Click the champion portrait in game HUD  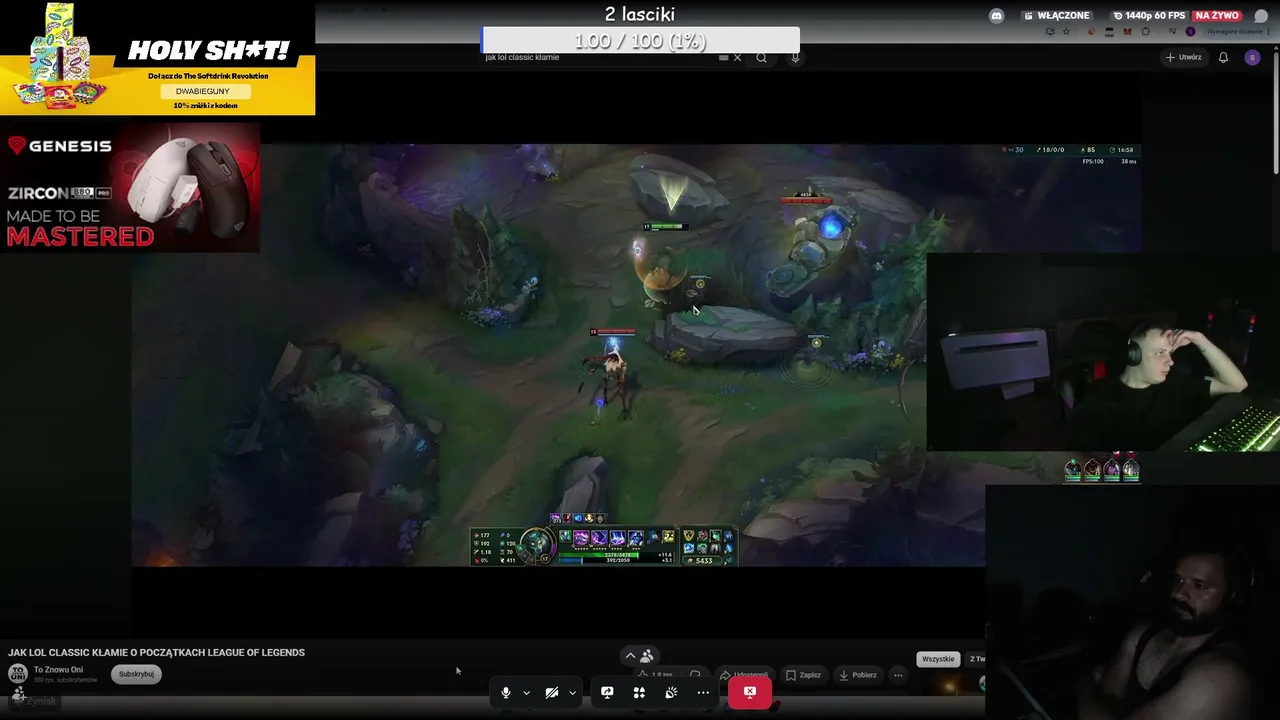tap(538, 544)
